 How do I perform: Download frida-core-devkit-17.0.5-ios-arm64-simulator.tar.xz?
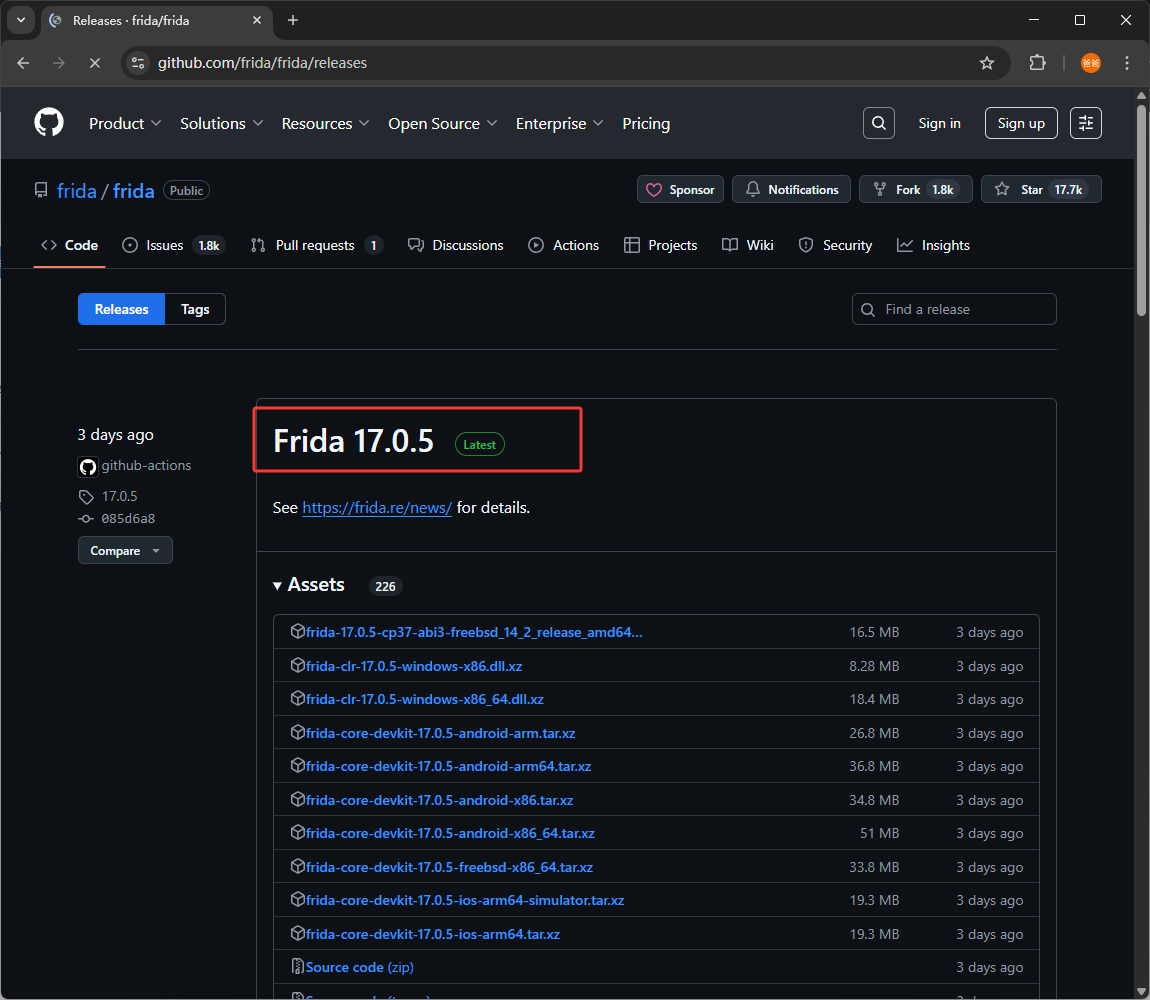pyautogui.click(x=465, y=900)
